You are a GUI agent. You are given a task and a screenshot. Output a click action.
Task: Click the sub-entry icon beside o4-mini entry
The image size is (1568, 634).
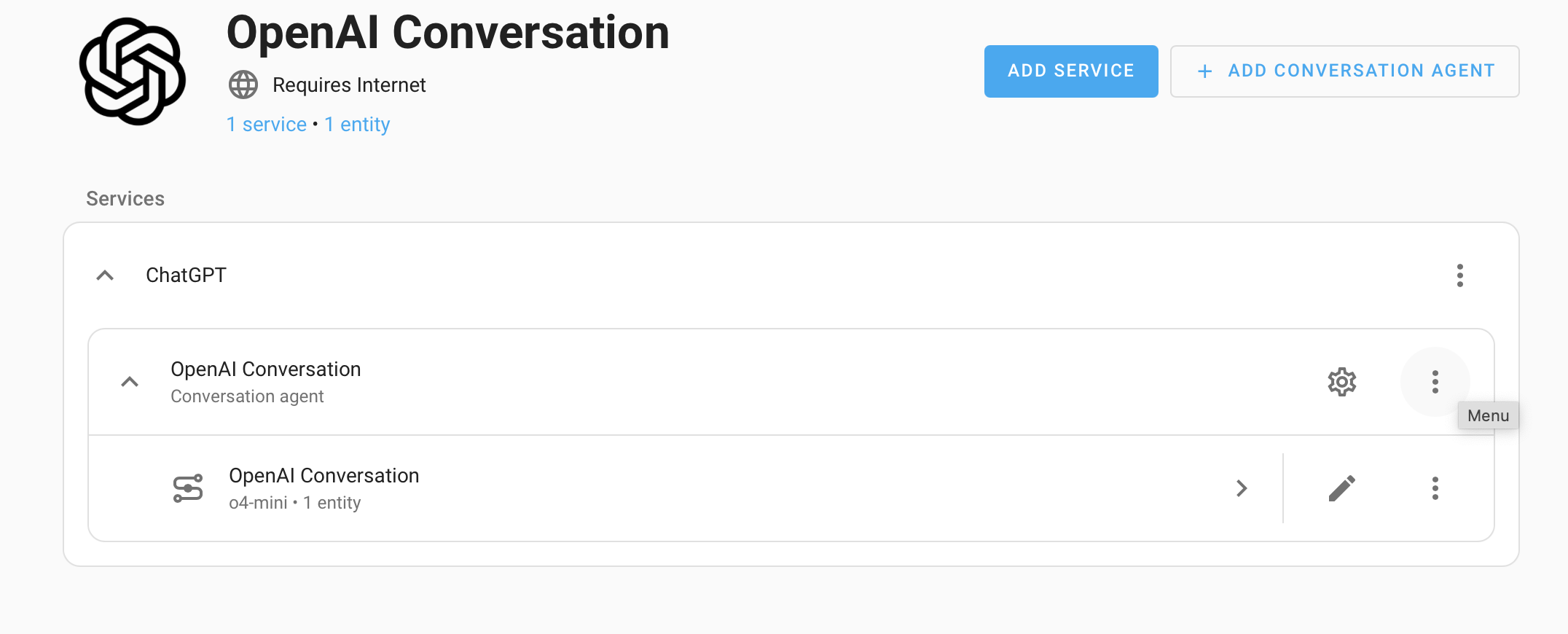click(188, 488)
